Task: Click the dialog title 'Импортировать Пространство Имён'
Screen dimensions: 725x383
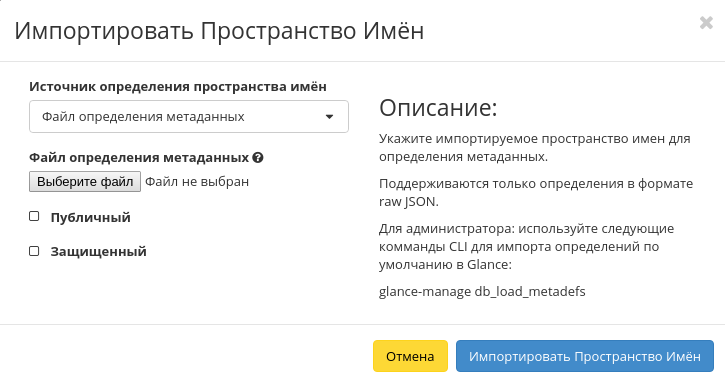Action: pyautogui.click(x=219, y=31)
